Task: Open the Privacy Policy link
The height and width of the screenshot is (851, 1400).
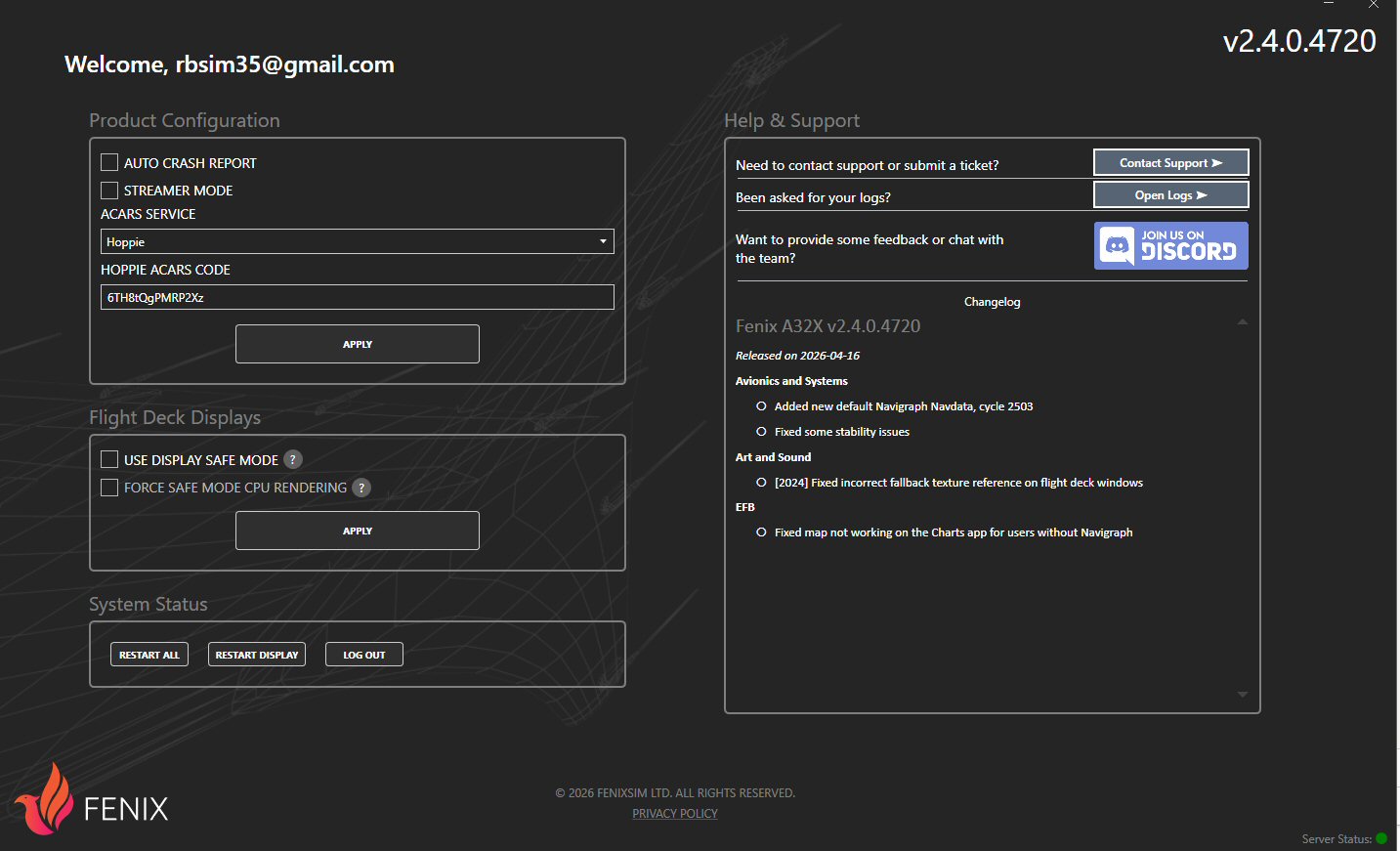Action: click(x=675, y=813)
